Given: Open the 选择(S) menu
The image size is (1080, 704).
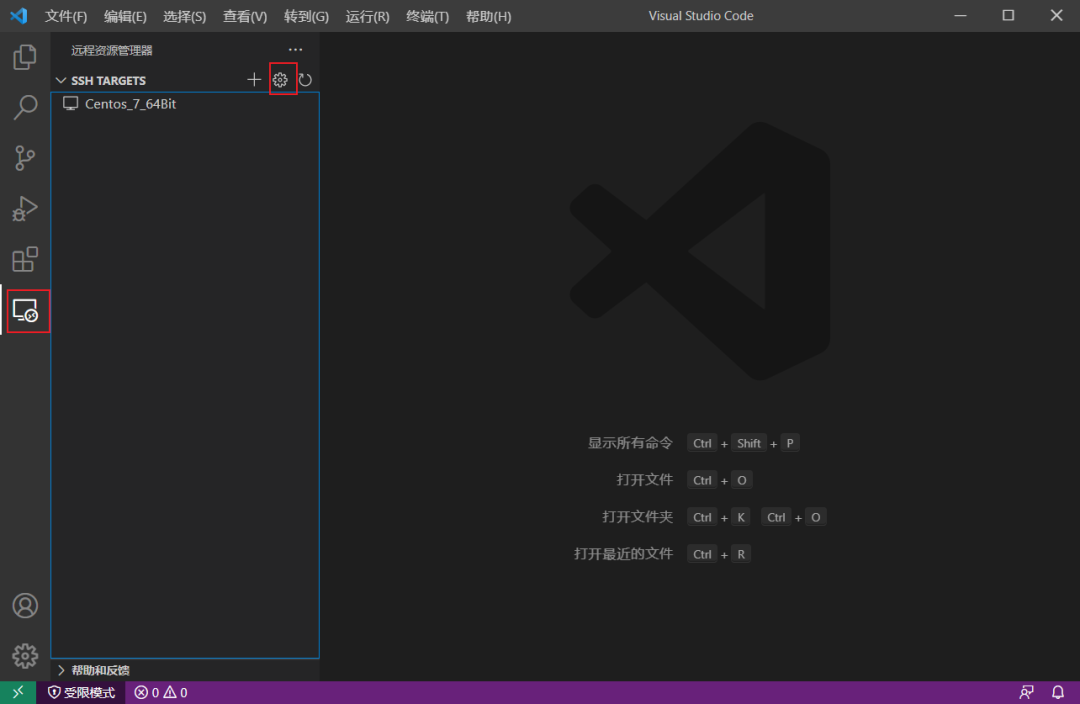Looking at the screenshot, I should [184, 16].
